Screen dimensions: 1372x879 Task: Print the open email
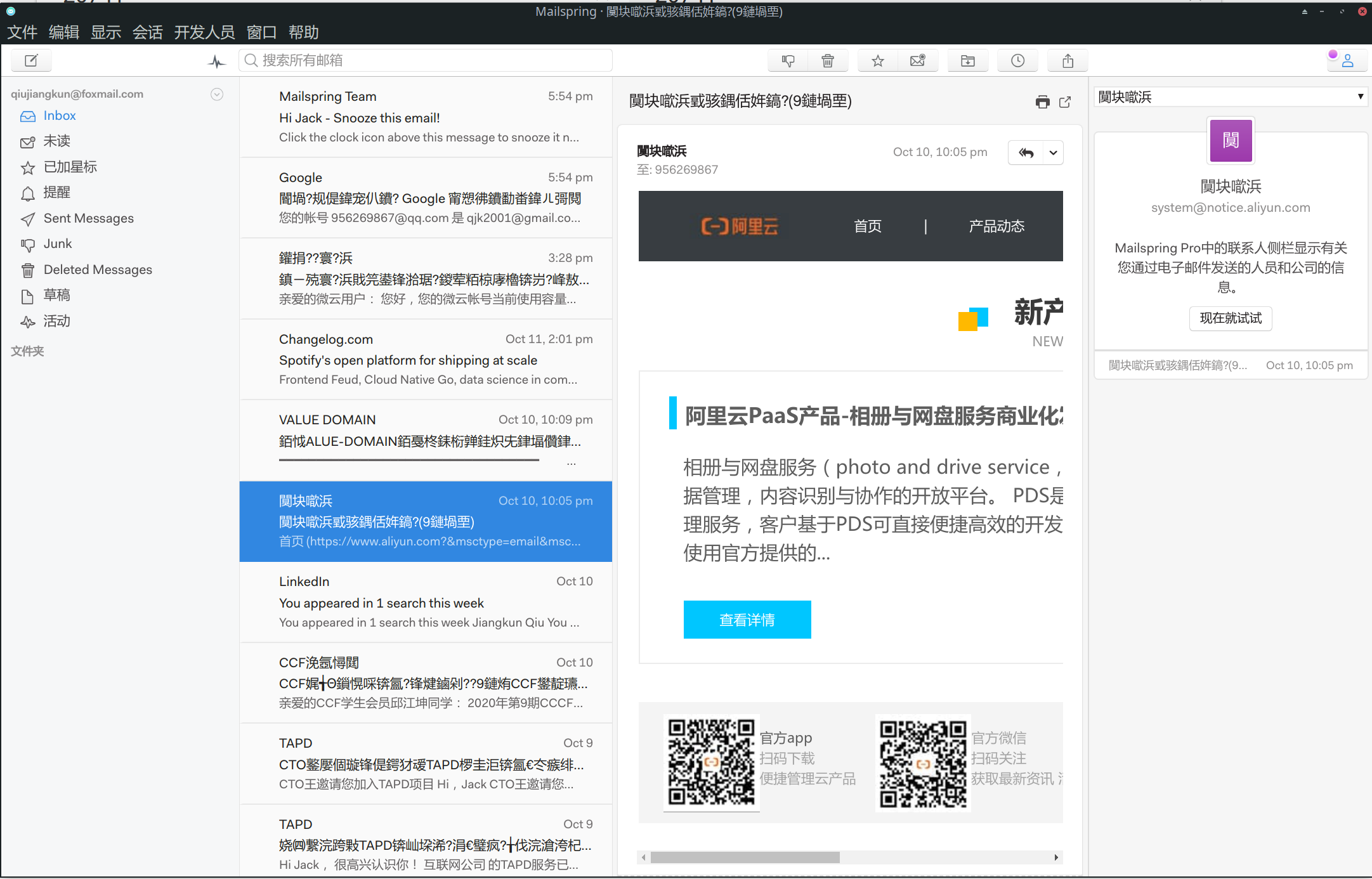coord(1043,101)
